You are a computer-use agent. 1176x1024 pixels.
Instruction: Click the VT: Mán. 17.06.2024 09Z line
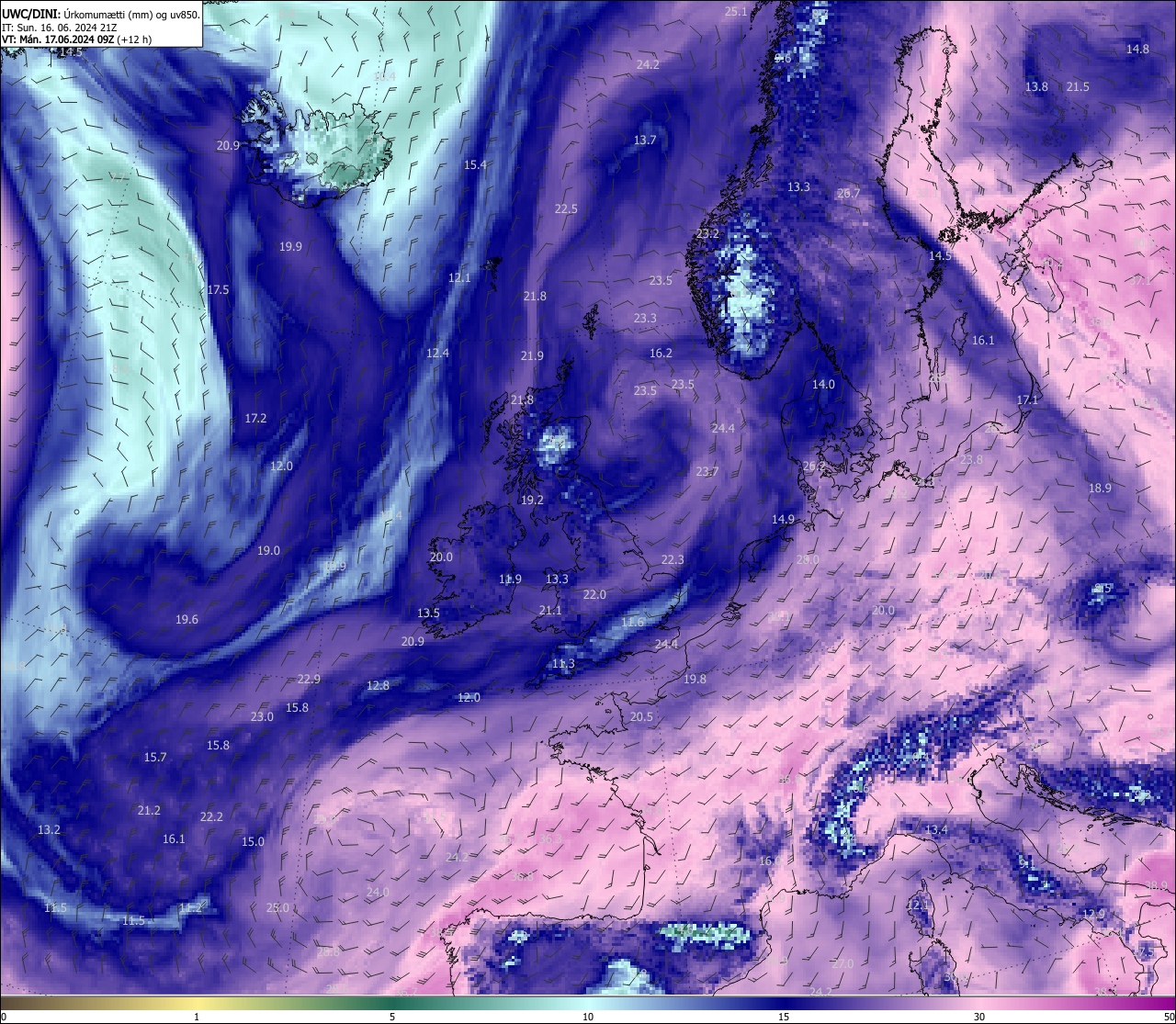pyautogui.click(x=58, y=39)
